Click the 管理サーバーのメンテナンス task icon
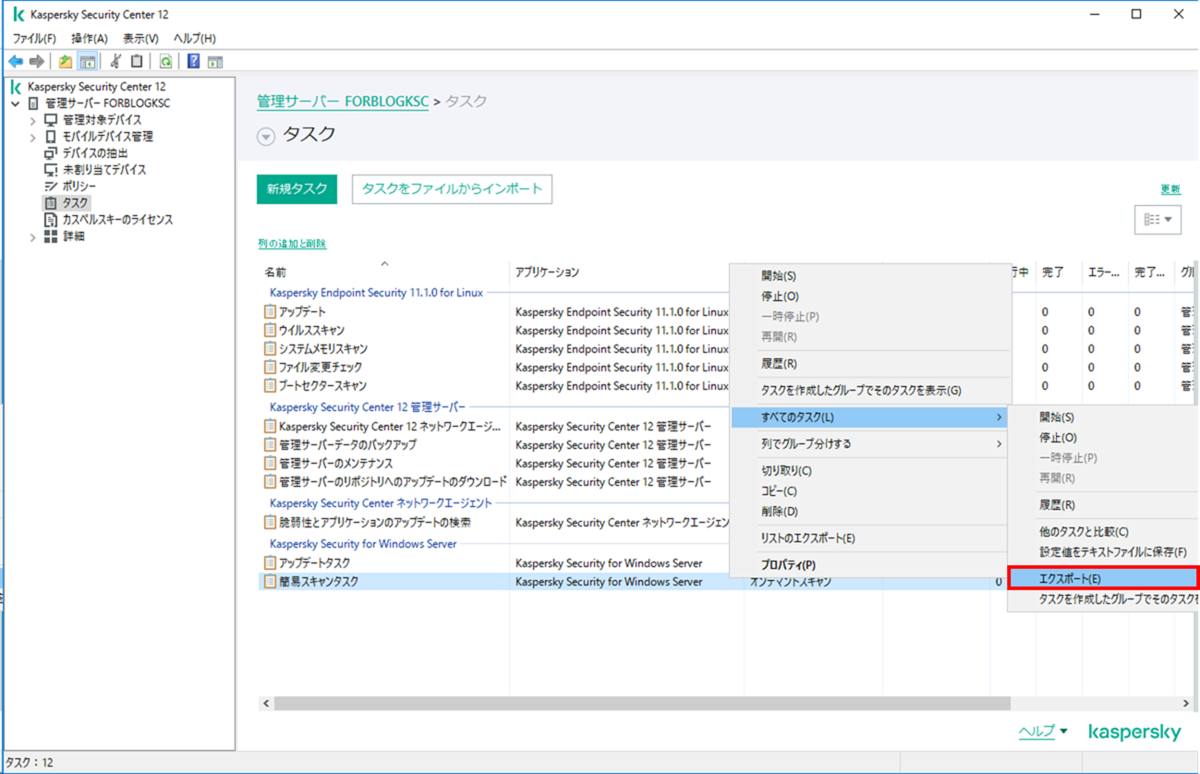This screenshot has height=774, width=1200. (270, 463)
